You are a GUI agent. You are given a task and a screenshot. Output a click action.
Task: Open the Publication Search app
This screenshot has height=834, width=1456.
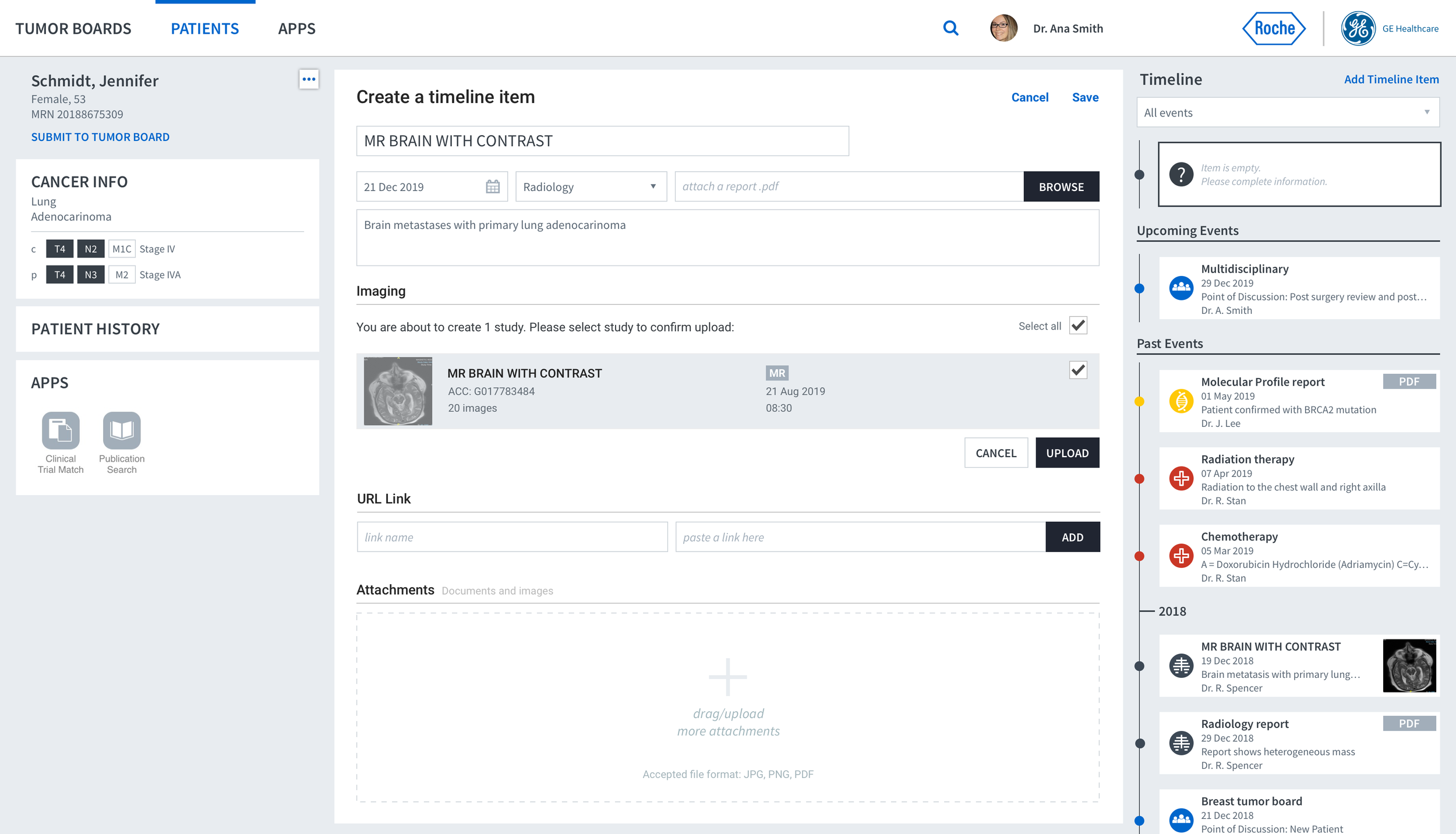tap(122, 430)
